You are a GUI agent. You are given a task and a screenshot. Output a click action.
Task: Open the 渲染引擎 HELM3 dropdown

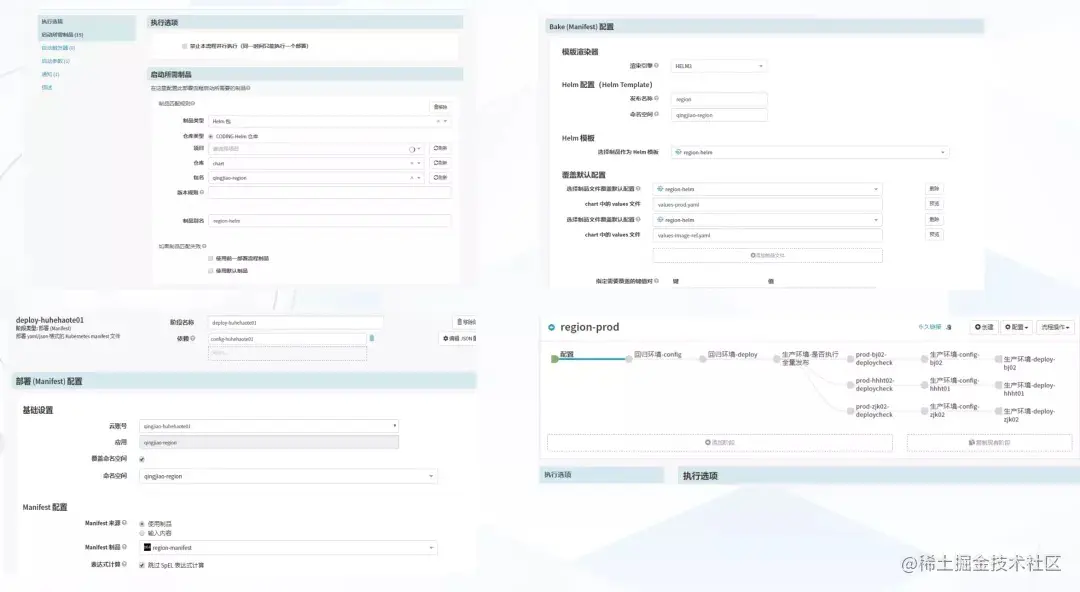(718, 66)
